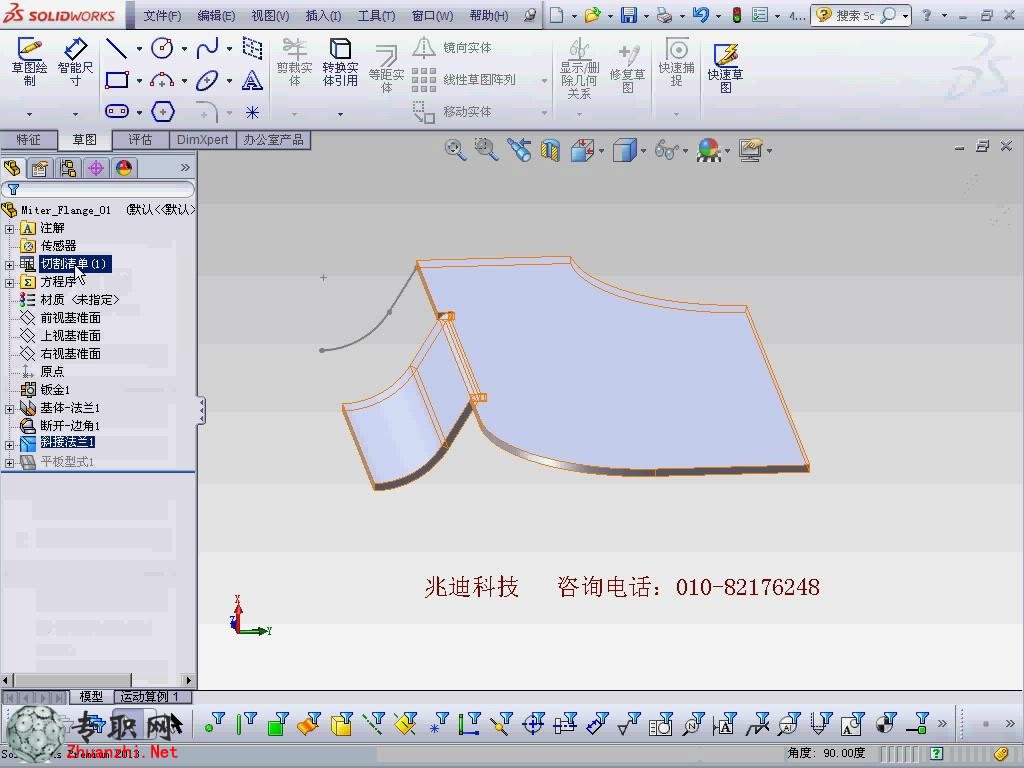
Task: Open FeatureManager design tree tab
Action: click(x=12, y=168)
